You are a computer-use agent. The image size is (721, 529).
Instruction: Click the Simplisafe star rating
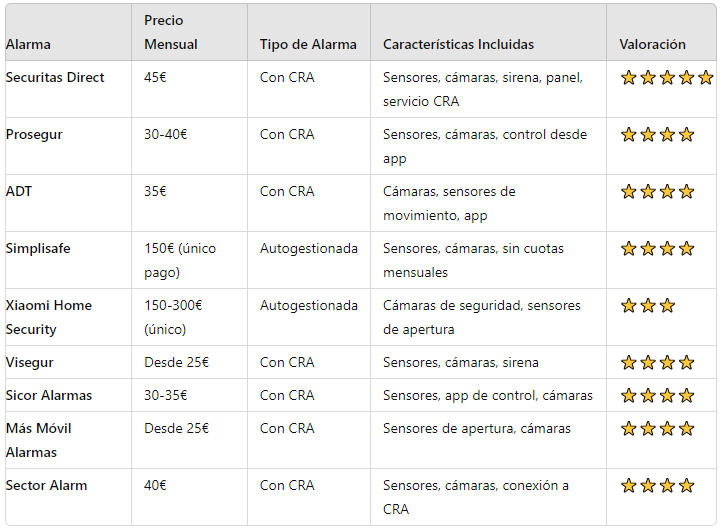click(x=657, y=249)
